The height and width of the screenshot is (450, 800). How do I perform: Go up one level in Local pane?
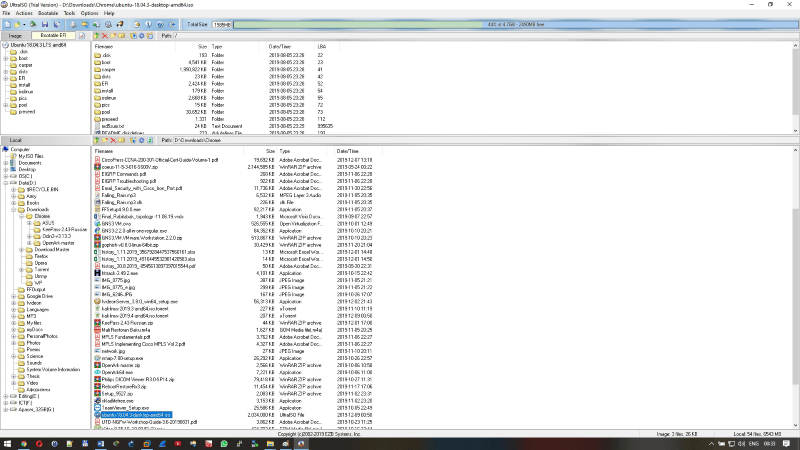(96, 140)
